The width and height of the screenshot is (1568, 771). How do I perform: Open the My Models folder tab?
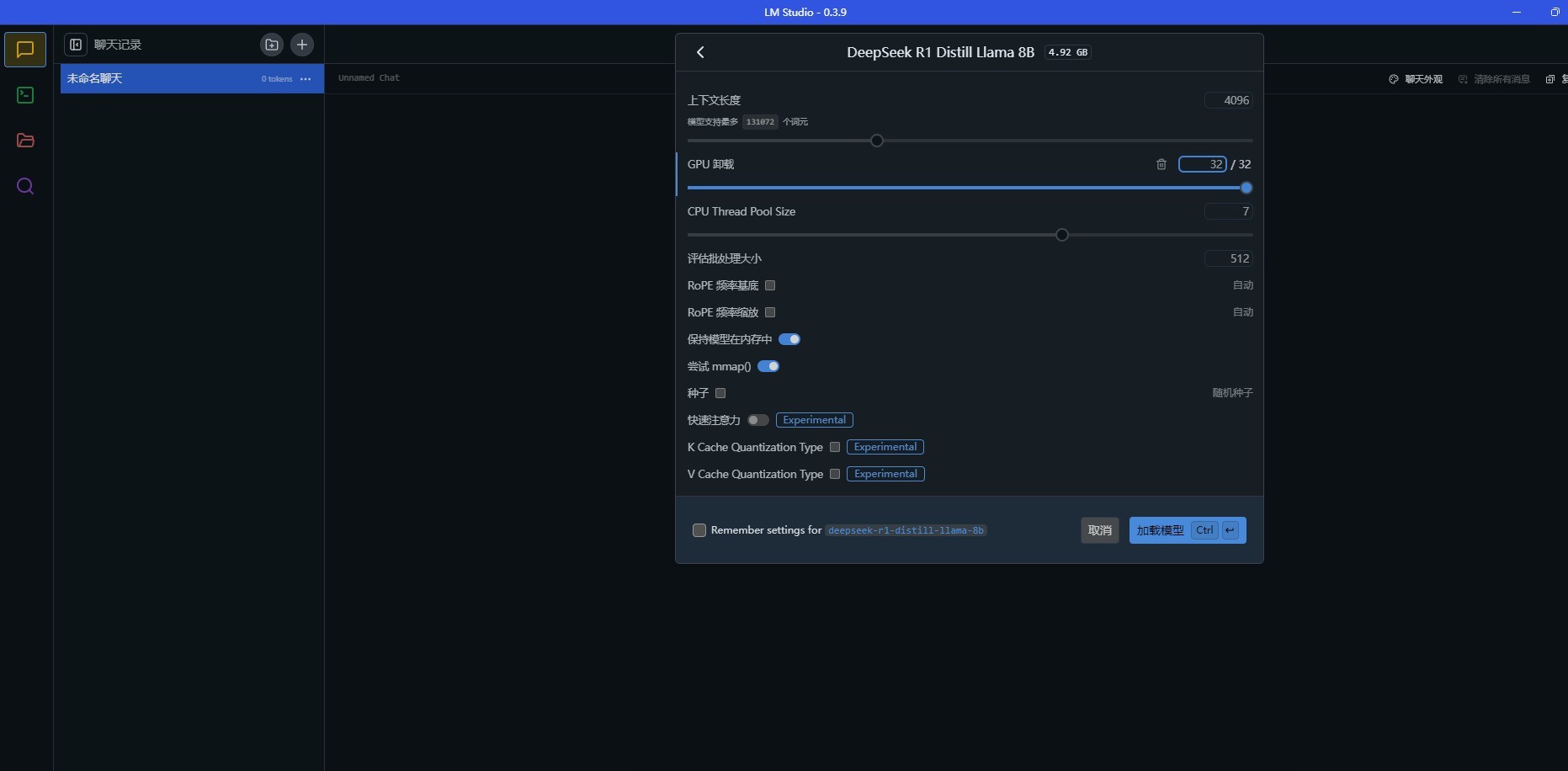(25, 141)
